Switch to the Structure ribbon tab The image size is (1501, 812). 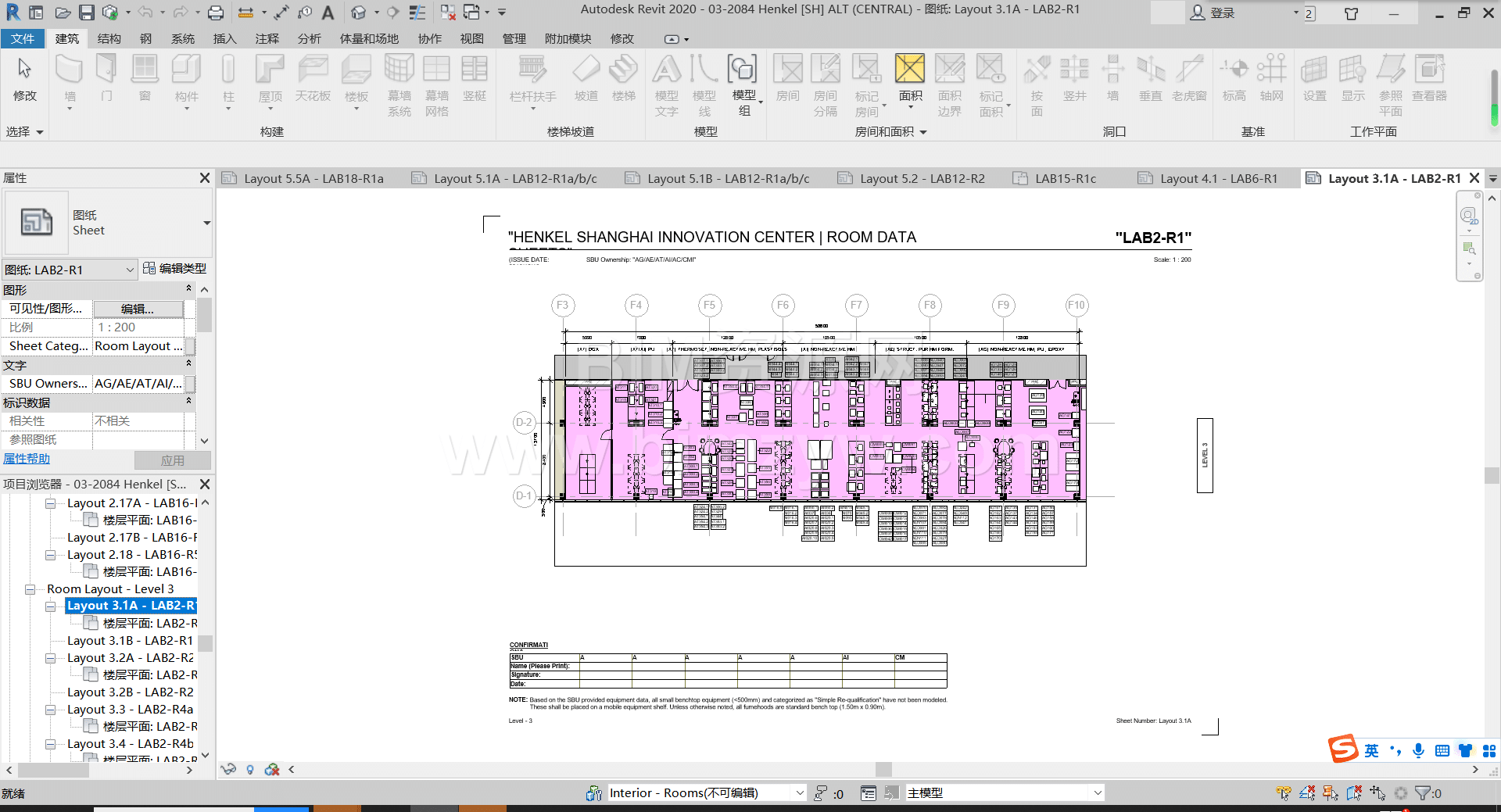tap(109, 38)
